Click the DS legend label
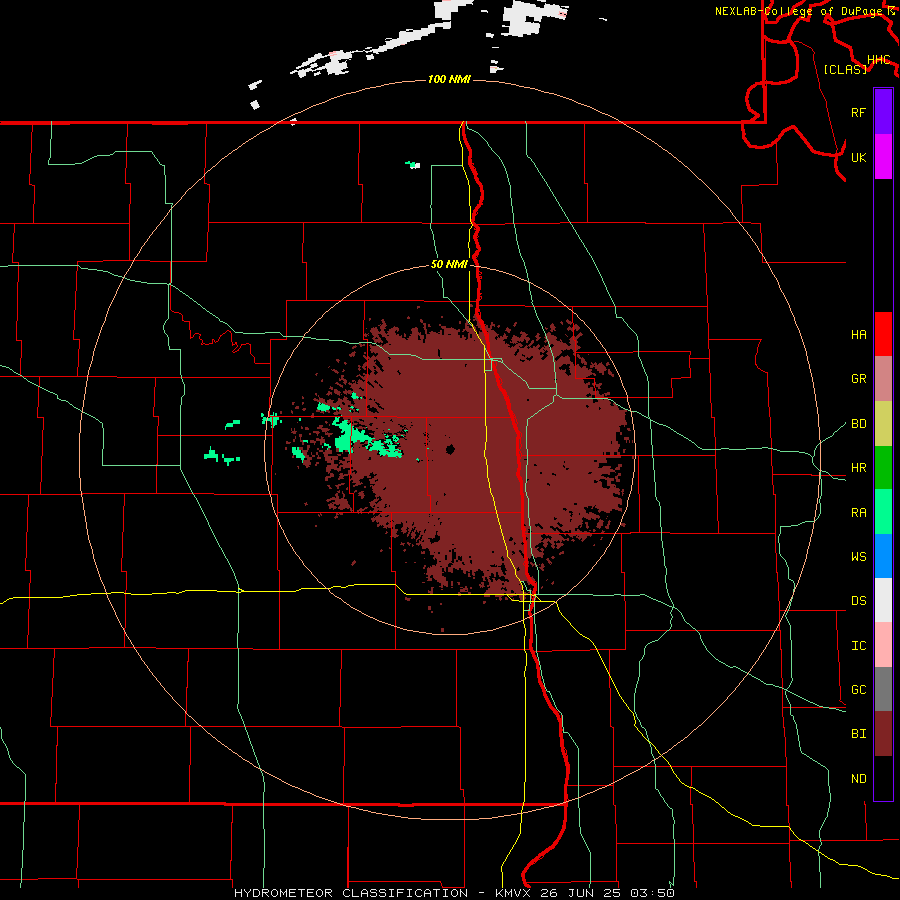 pos(859,601)
